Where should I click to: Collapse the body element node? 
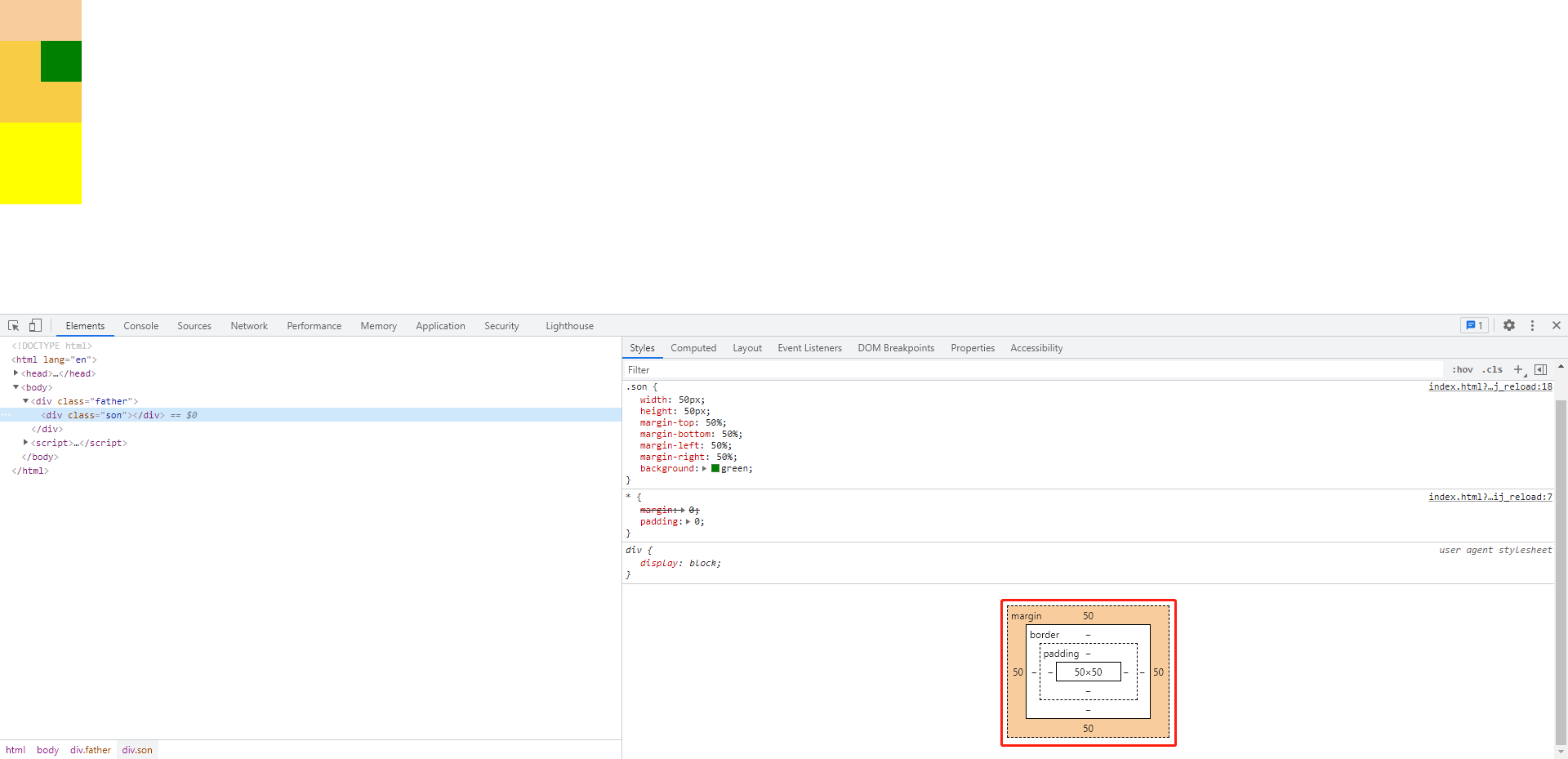click(x=16, y=386)
